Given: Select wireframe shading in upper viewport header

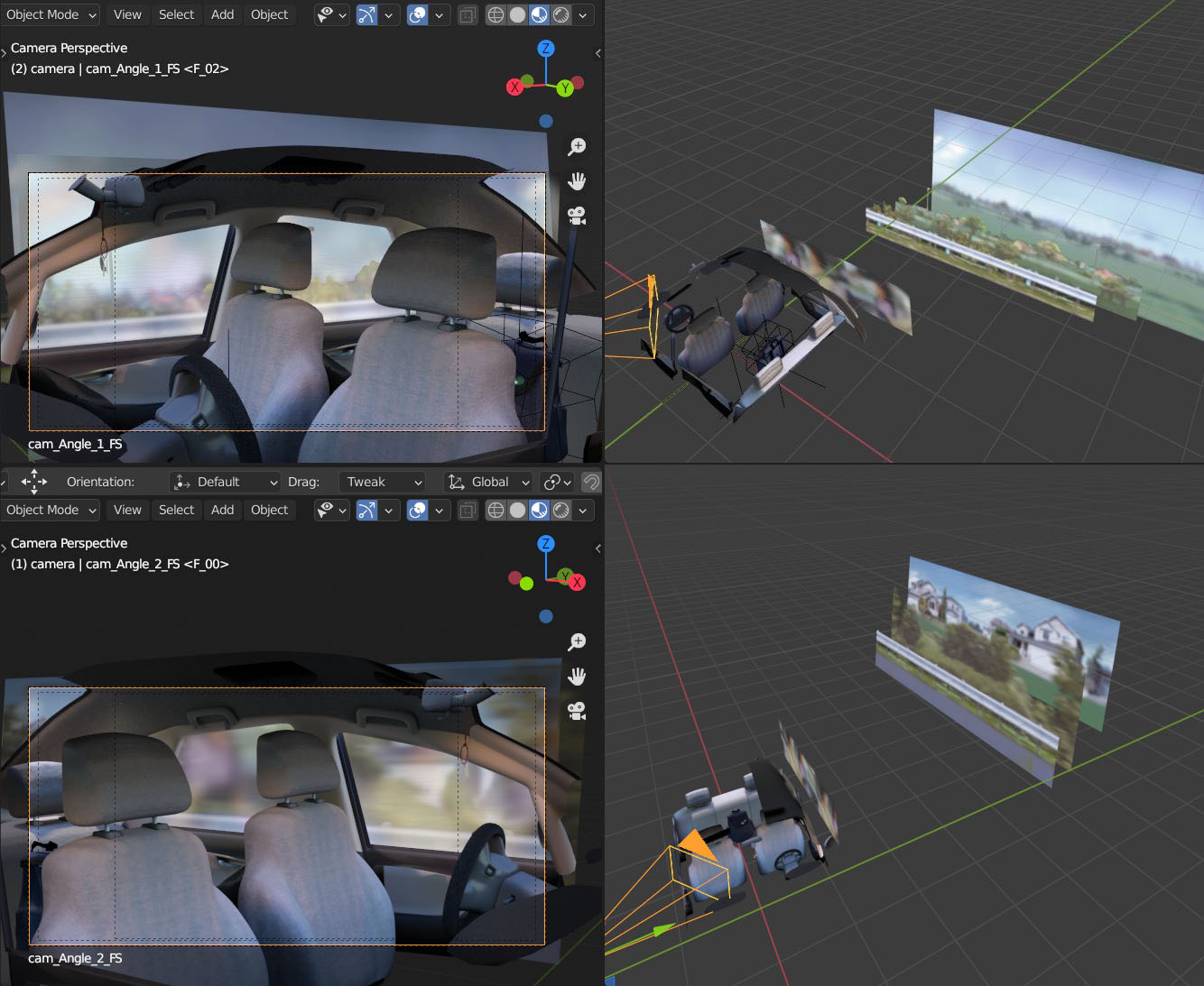Looking at the screenshot, I should tap(495, 14).
